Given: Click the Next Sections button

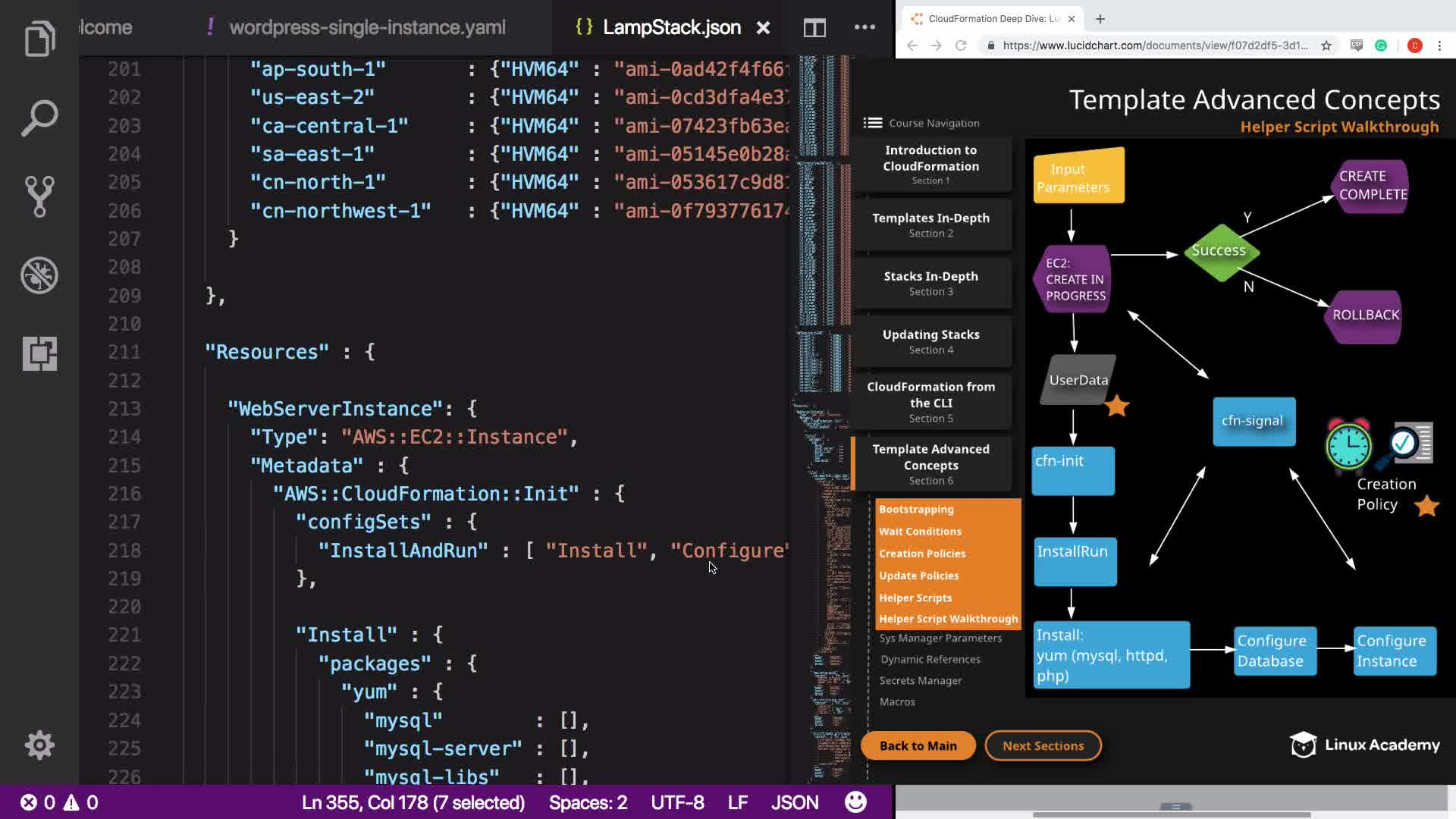Looking at the screenshot, I should pyautogui.click(x=1043, y=746).
